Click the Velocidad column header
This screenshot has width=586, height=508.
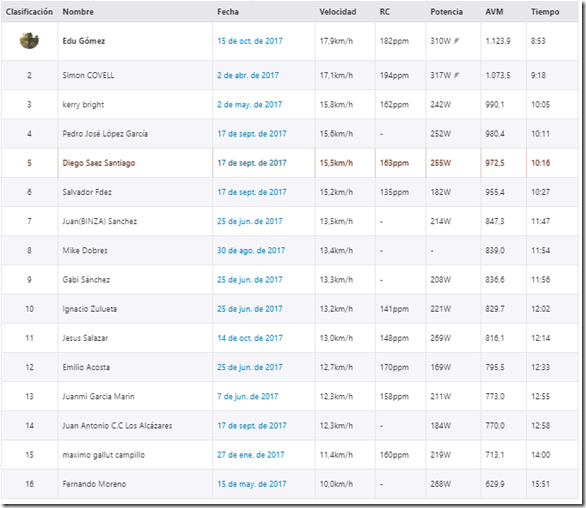pos(337,12)
